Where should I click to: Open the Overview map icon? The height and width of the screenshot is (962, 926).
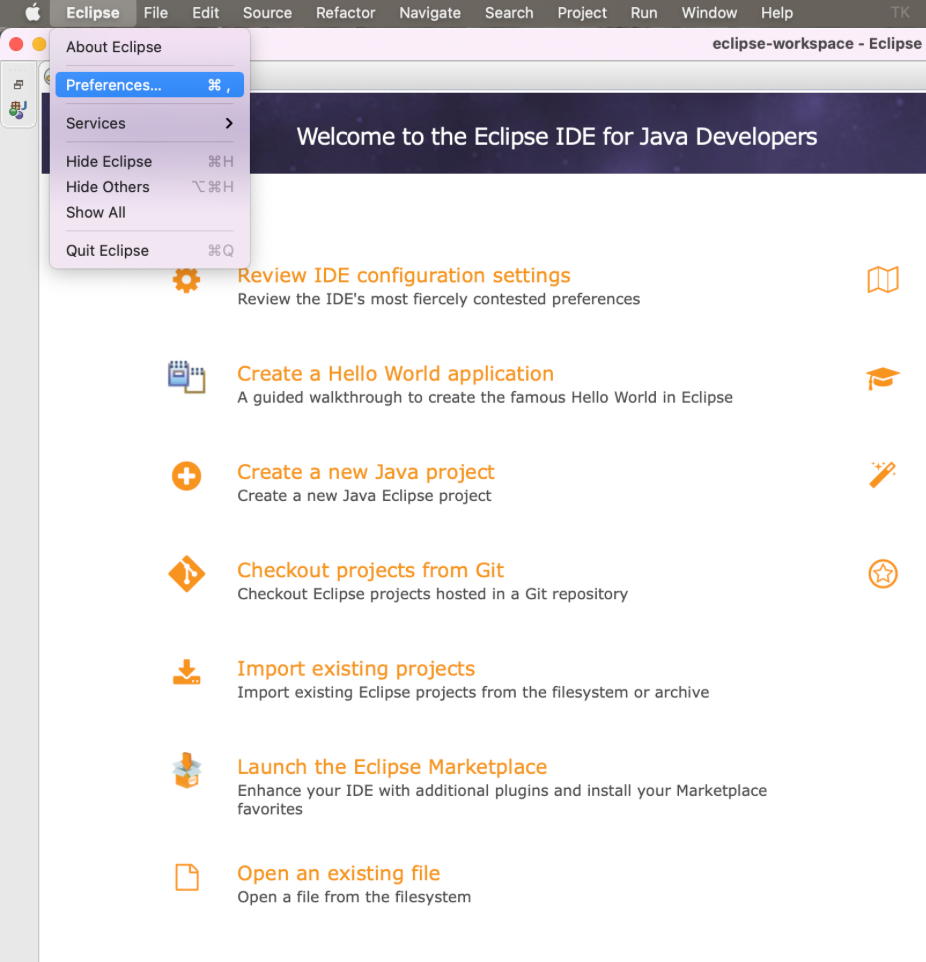click(x=883, y=280)
